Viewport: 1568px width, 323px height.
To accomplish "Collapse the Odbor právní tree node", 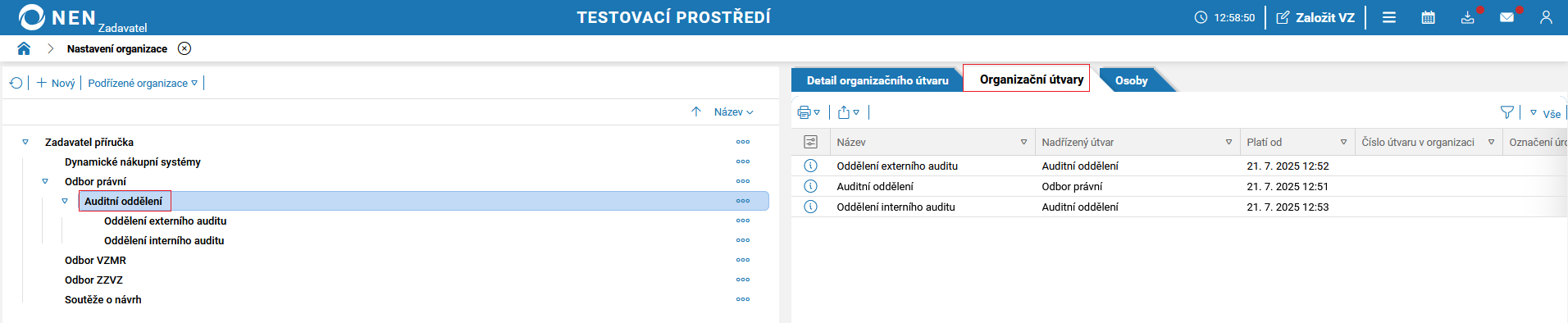I will click(x=45, y=181).
